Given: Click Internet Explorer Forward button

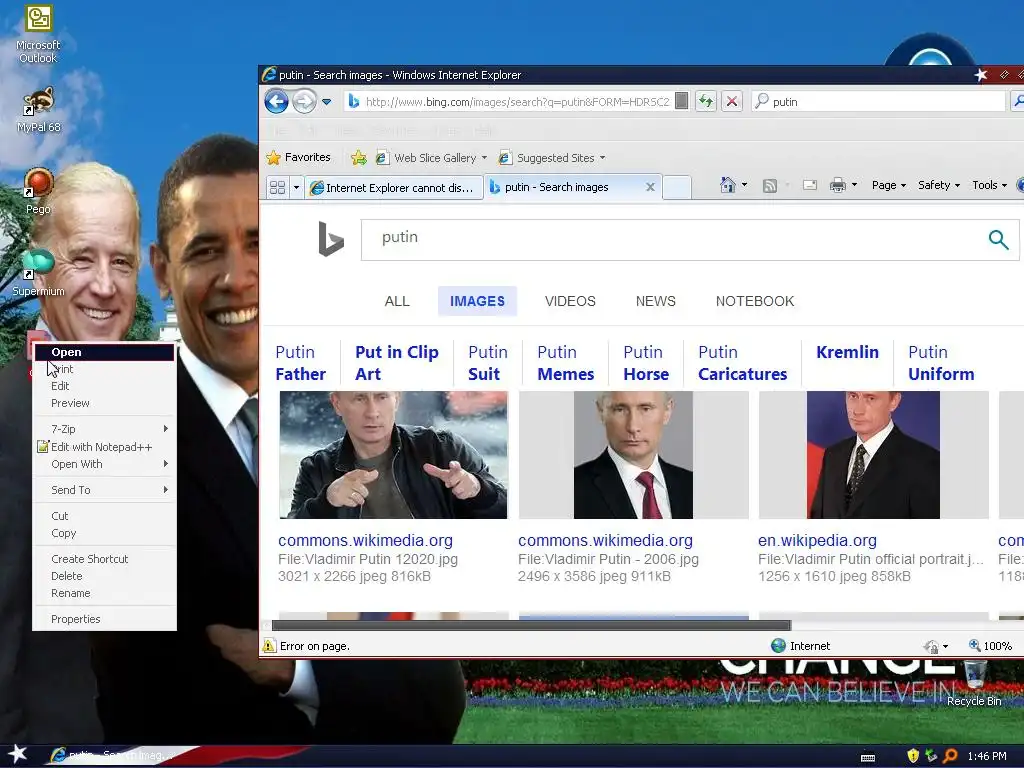Looking at the screenshot, I should (x=304, y=101).
